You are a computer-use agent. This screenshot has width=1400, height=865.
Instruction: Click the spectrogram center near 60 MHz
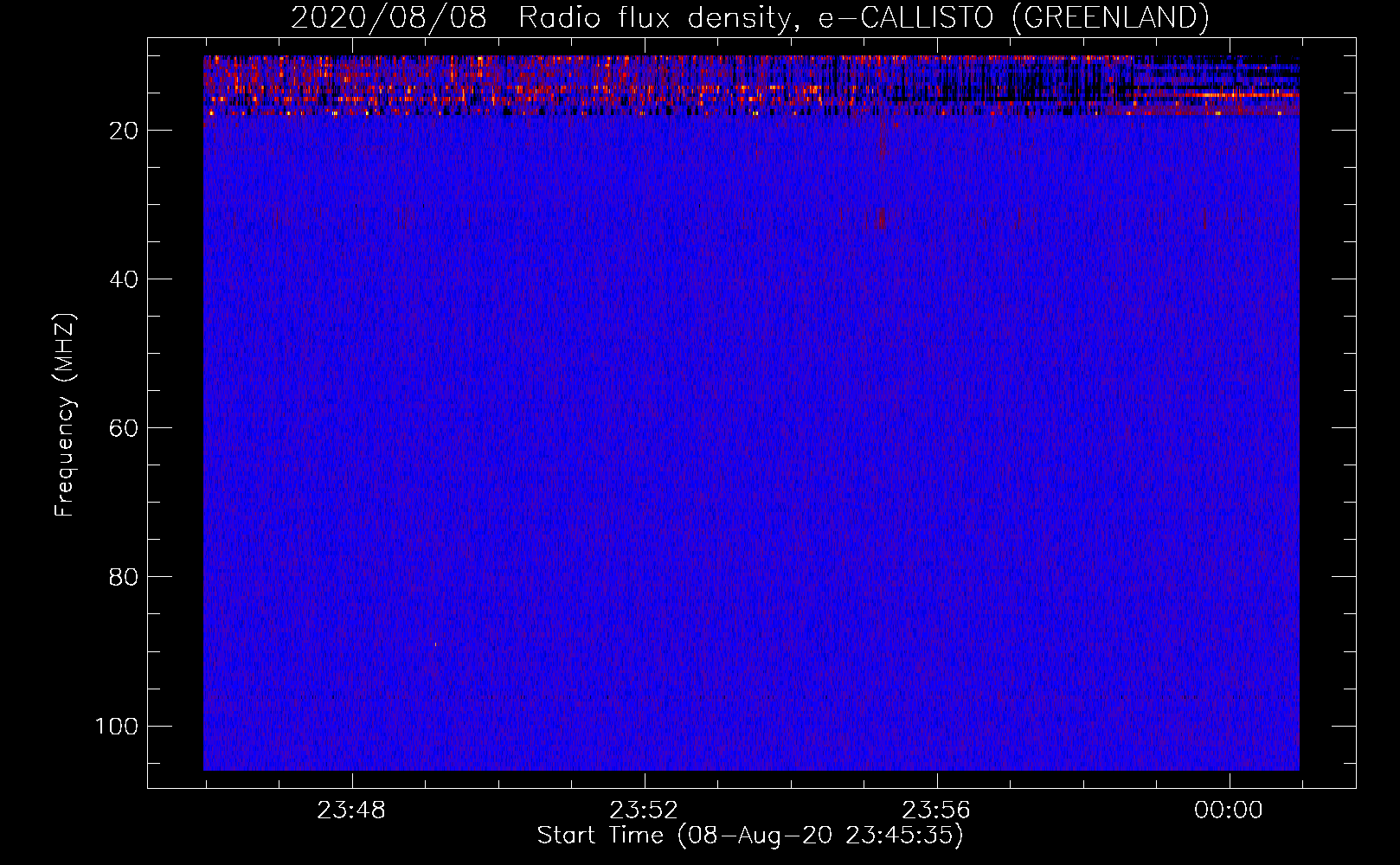pos(751,428)
